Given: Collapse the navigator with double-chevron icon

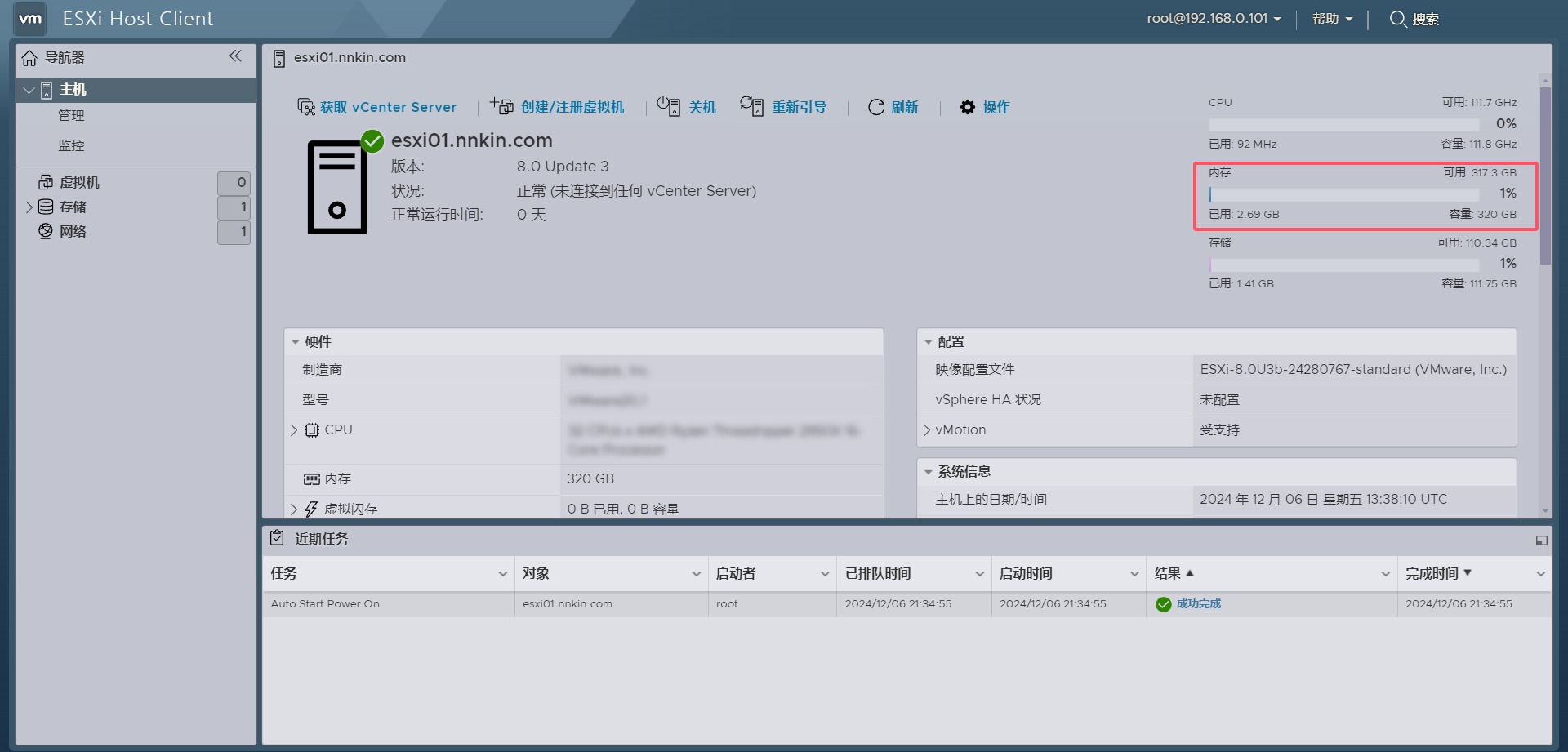Looking at the screenshot, I should pos(235,56).
